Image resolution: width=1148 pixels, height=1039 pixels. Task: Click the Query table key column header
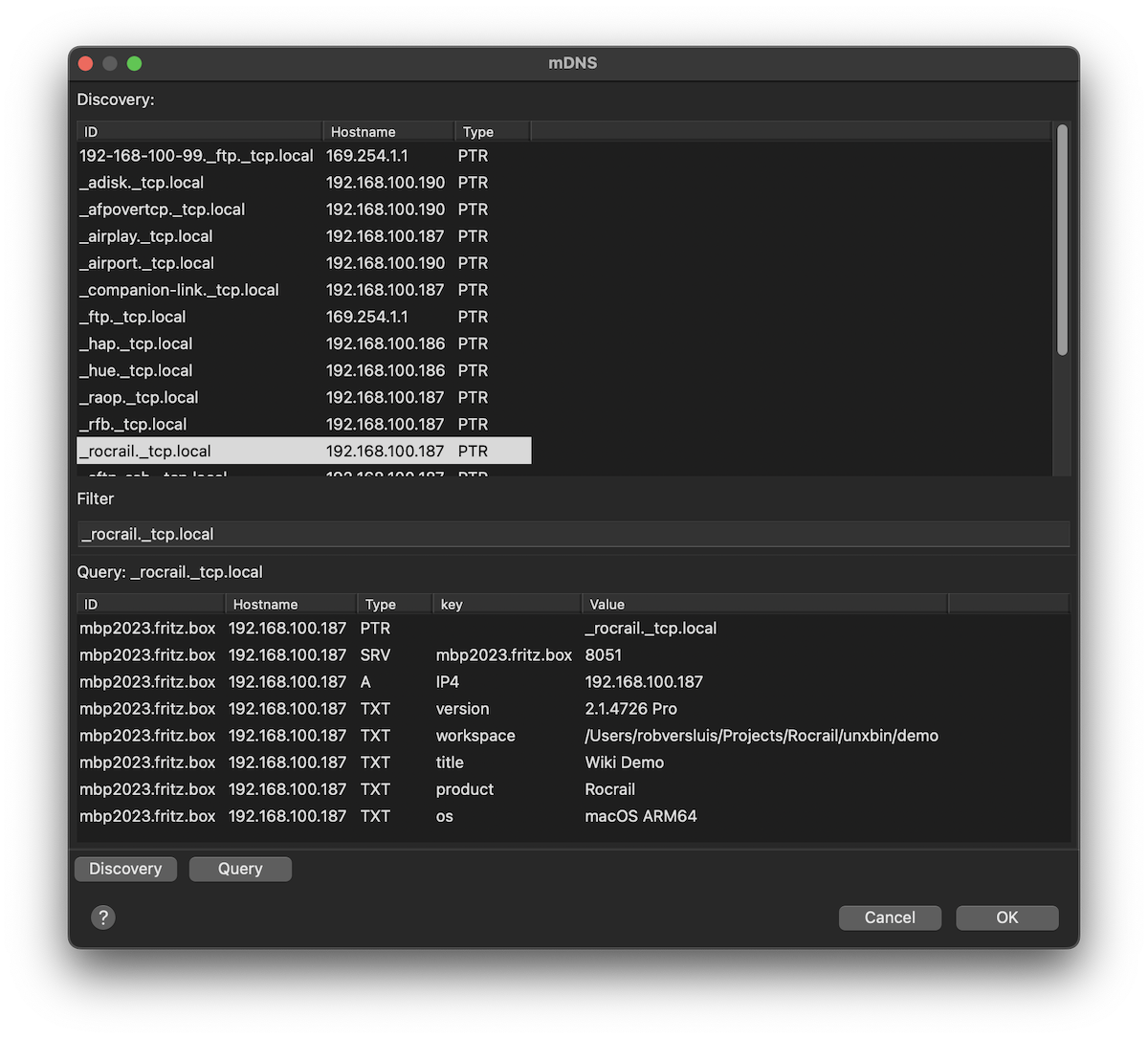coord(505,605)
